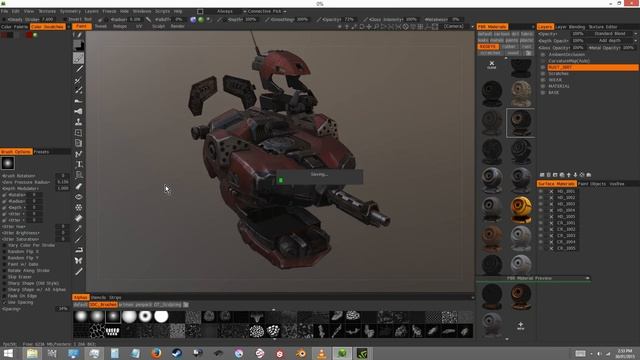Click the red color swatch in Color Swatches
Viewport: 640px width, 360px height.
(x=29, y=35)
